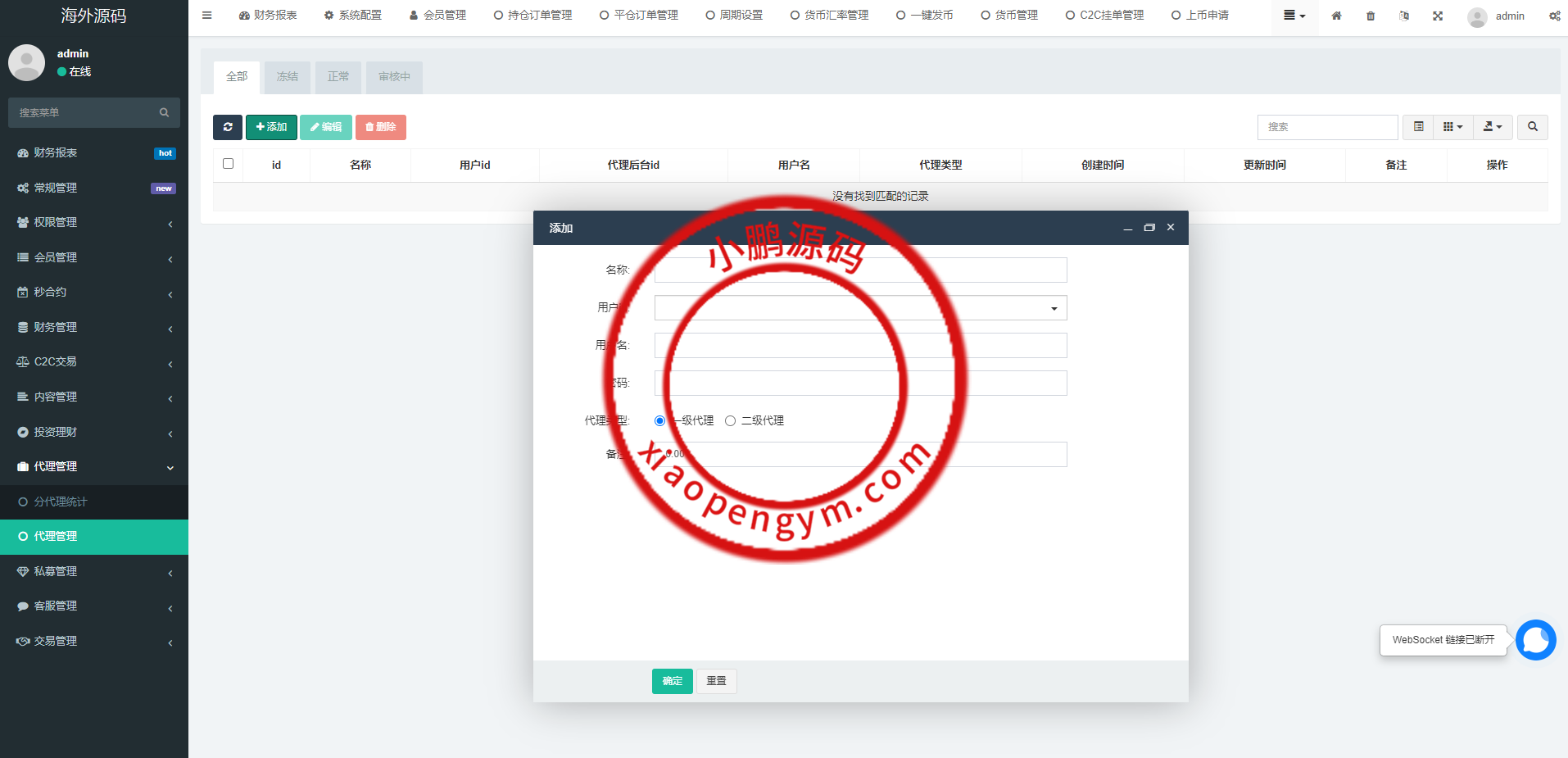
Task: Open the export data dropdown
Action: pos(1493,127)
